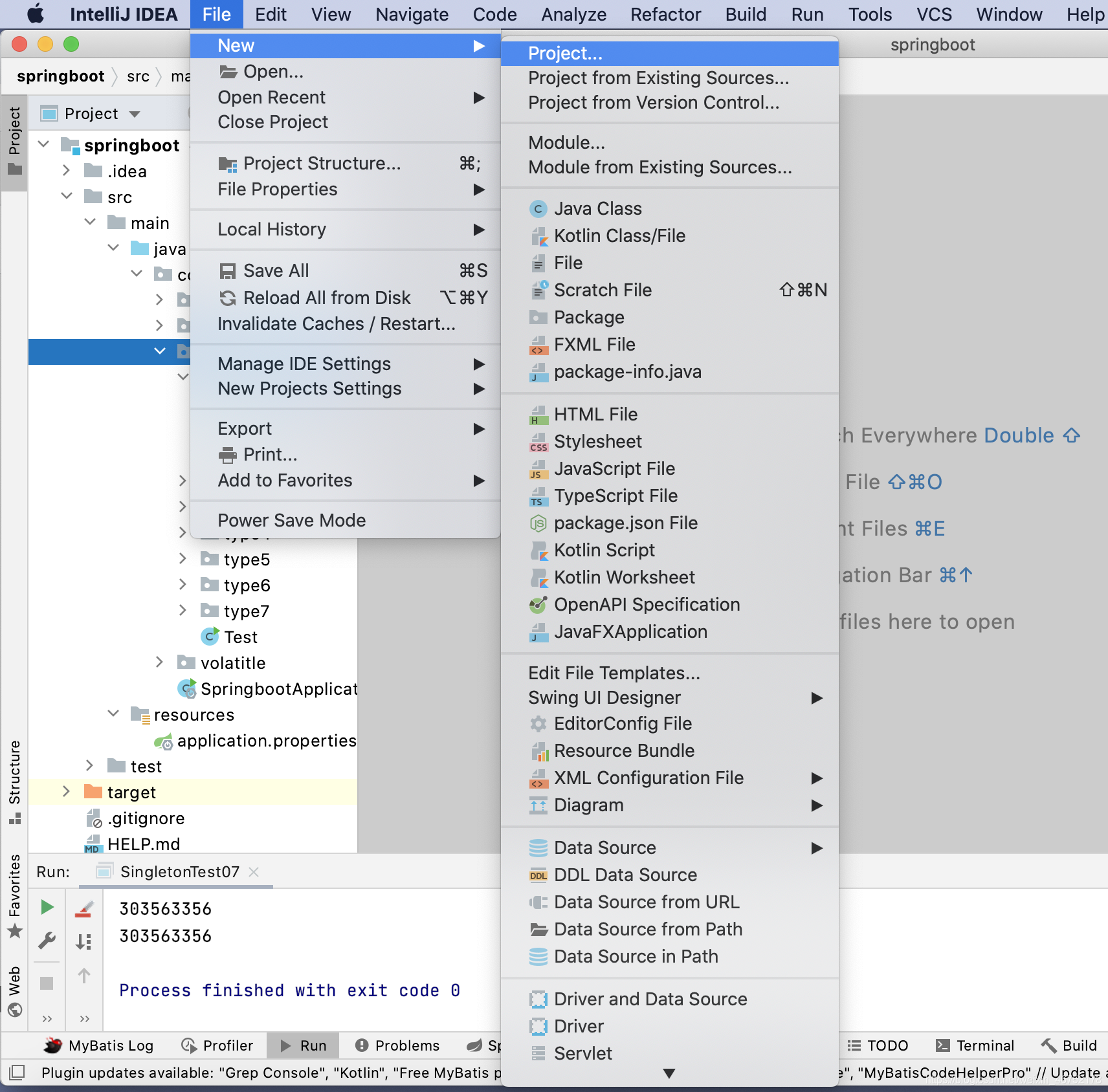Screen dimensions: 1108x1092
Task: Open the Apple menu
Action: 36,14
